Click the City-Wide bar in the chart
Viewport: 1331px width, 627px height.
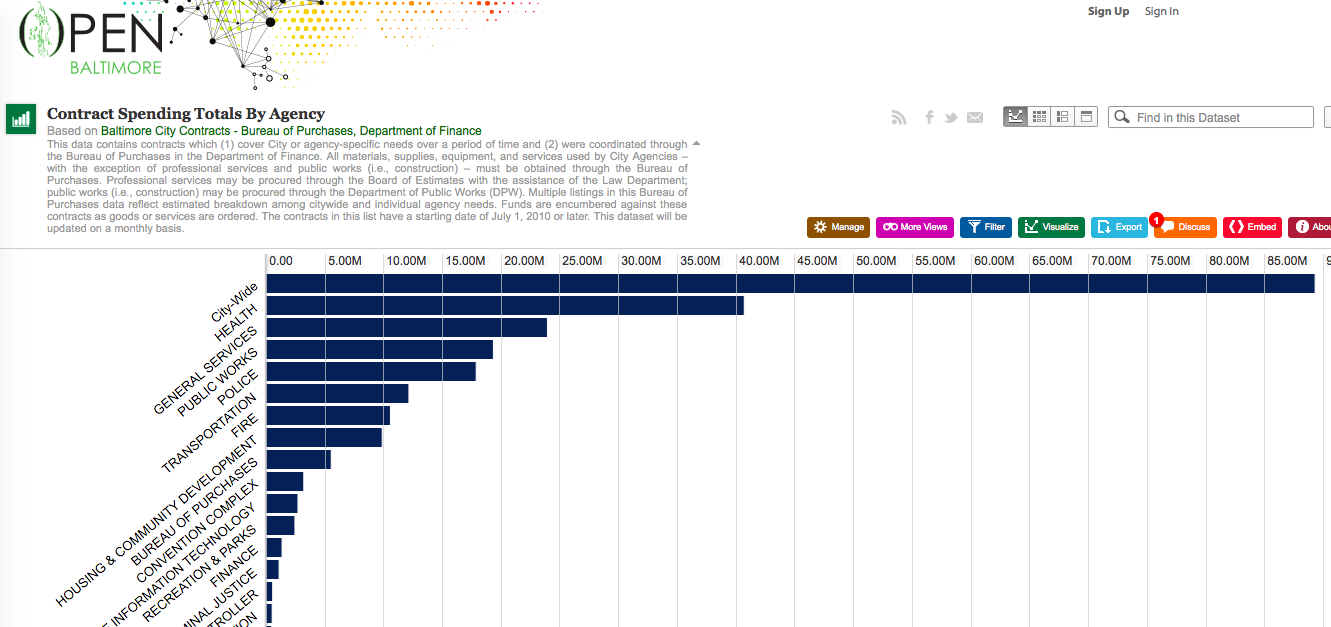[x=790, y=284]
